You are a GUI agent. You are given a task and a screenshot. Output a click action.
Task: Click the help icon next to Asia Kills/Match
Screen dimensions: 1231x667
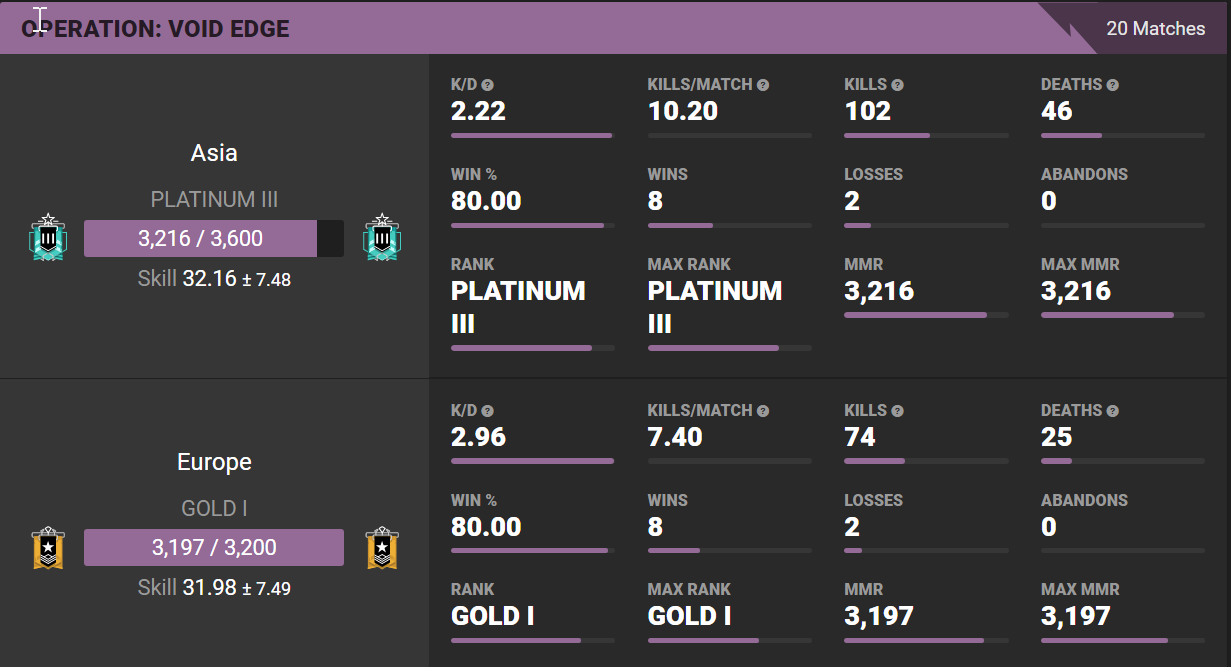pos(763,85)
